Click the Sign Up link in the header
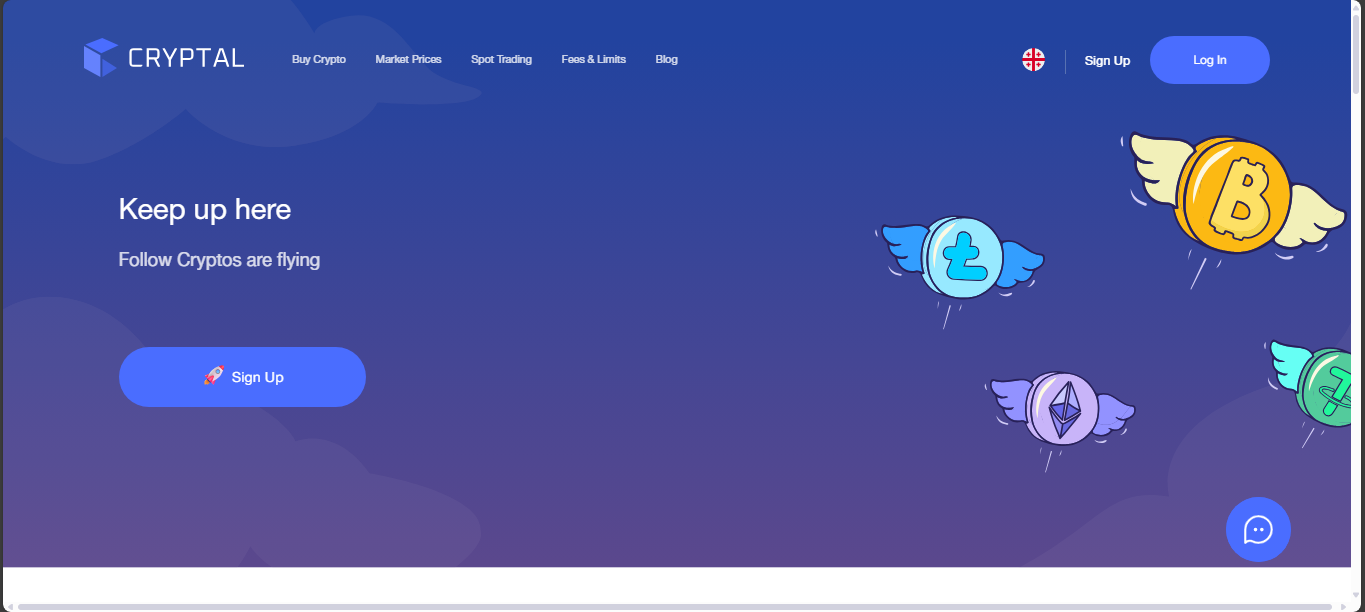 coord(1107,61)
